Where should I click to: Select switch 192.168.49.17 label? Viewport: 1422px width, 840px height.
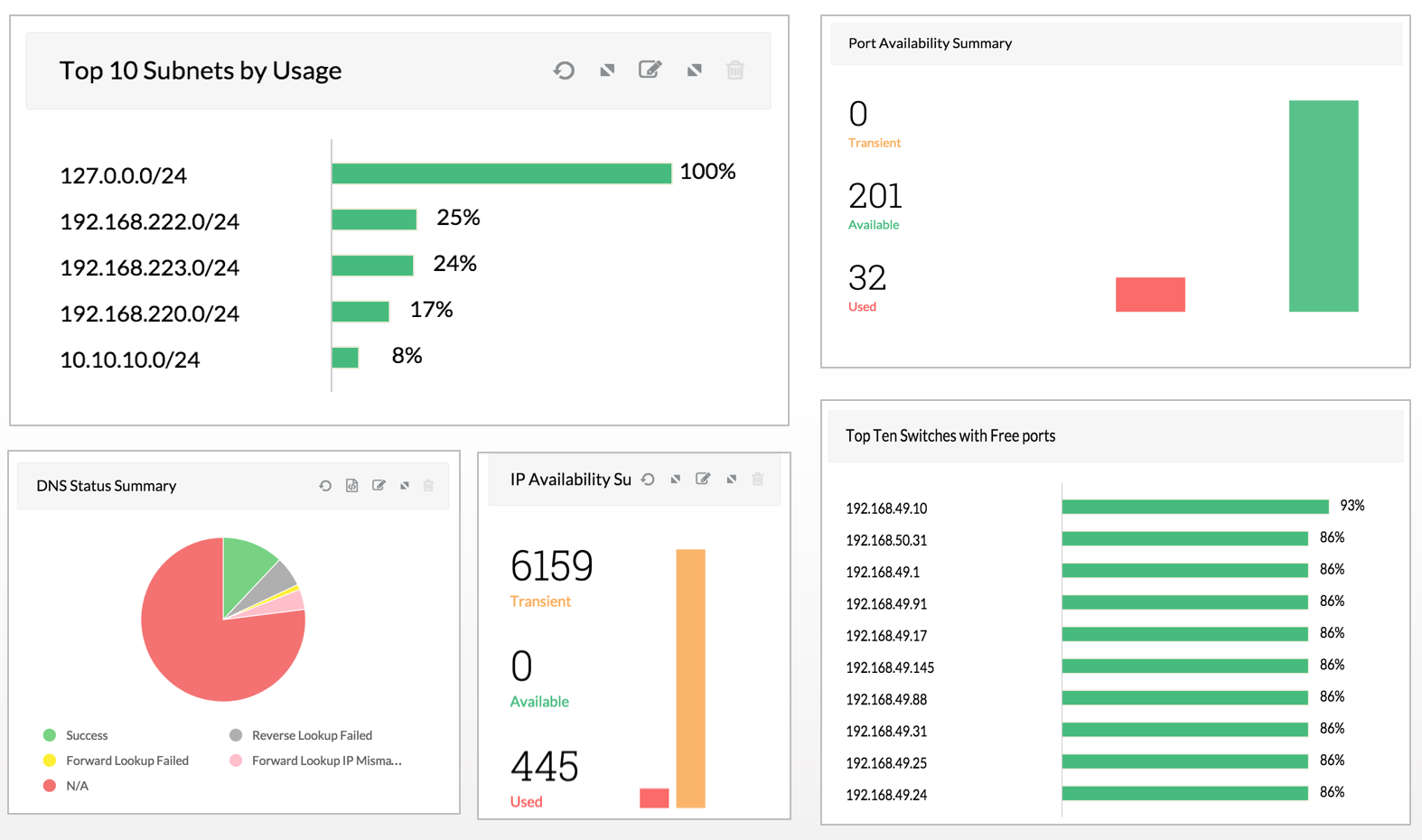[x=886, y=636]
